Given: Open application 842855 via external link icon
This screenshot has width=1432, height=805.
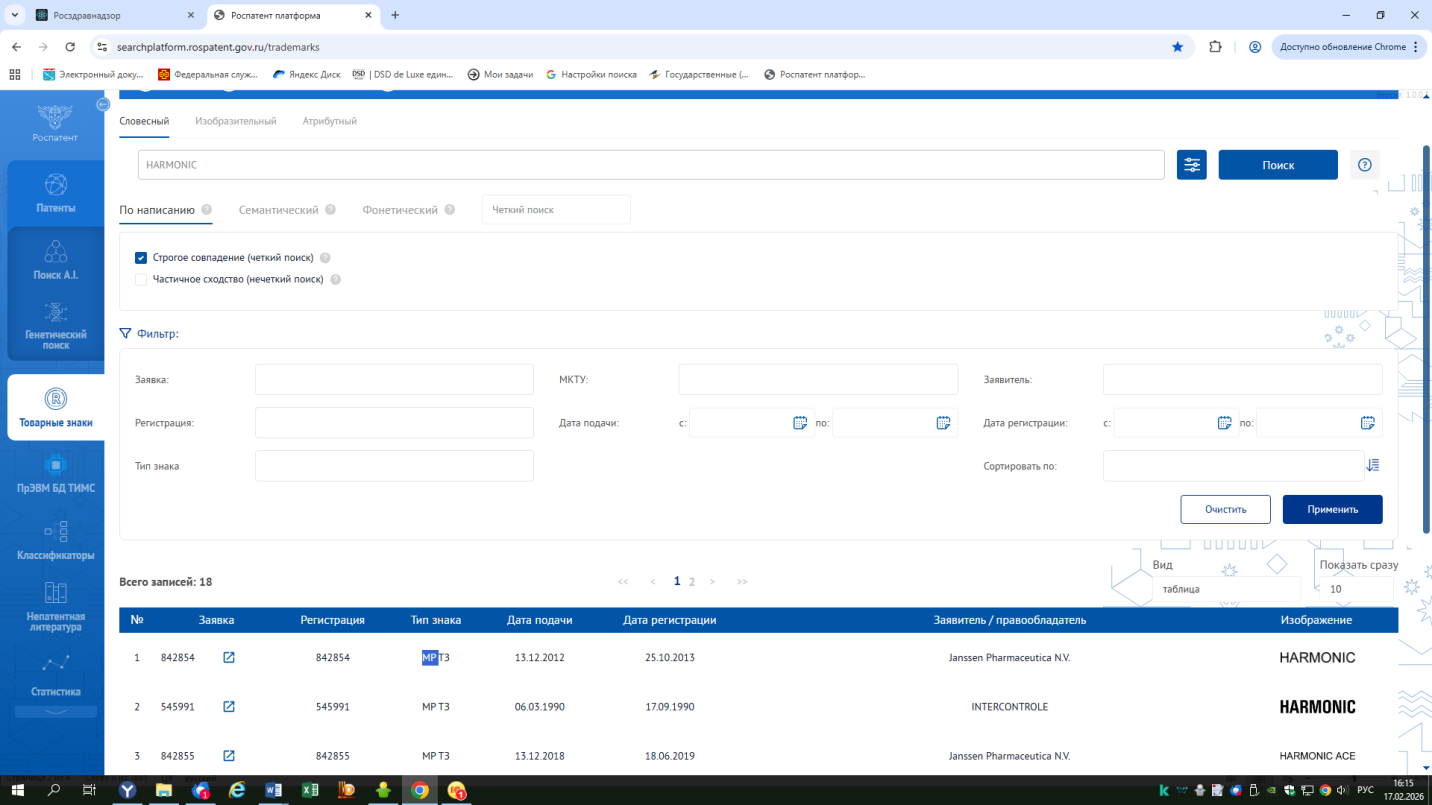Looking at the screenshot, I should [x=229, y=756].
